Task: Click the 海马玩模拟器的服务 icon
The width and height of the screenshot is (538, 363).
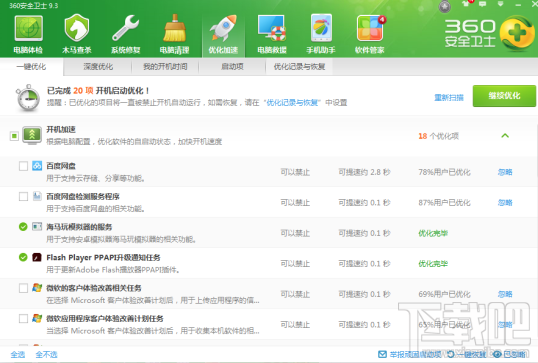Action: [37, 226]
